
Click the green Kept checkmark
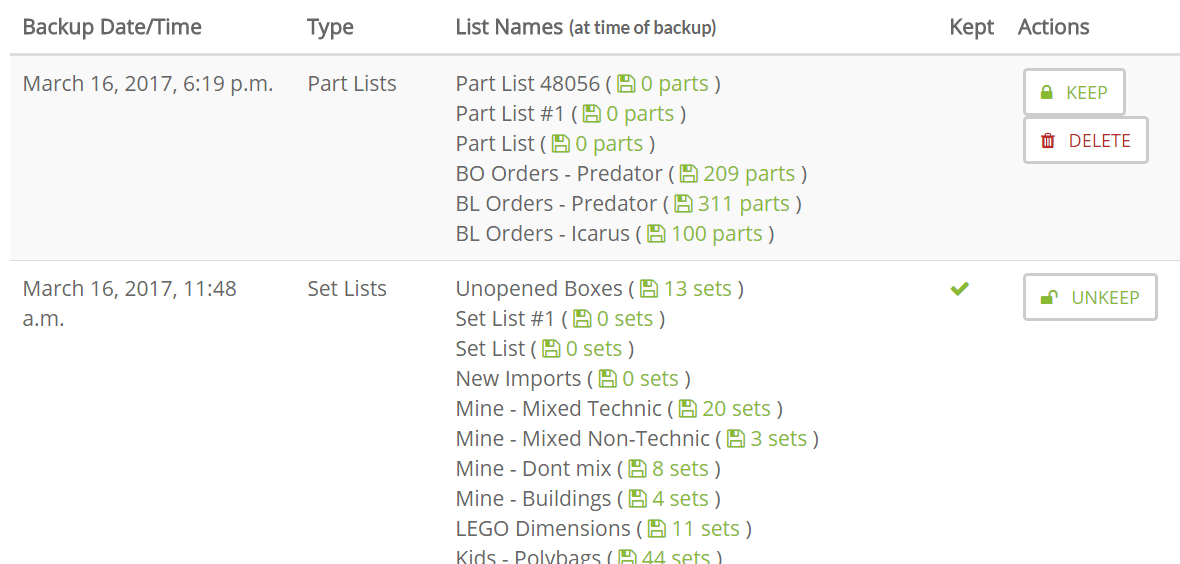click(960, 288)
